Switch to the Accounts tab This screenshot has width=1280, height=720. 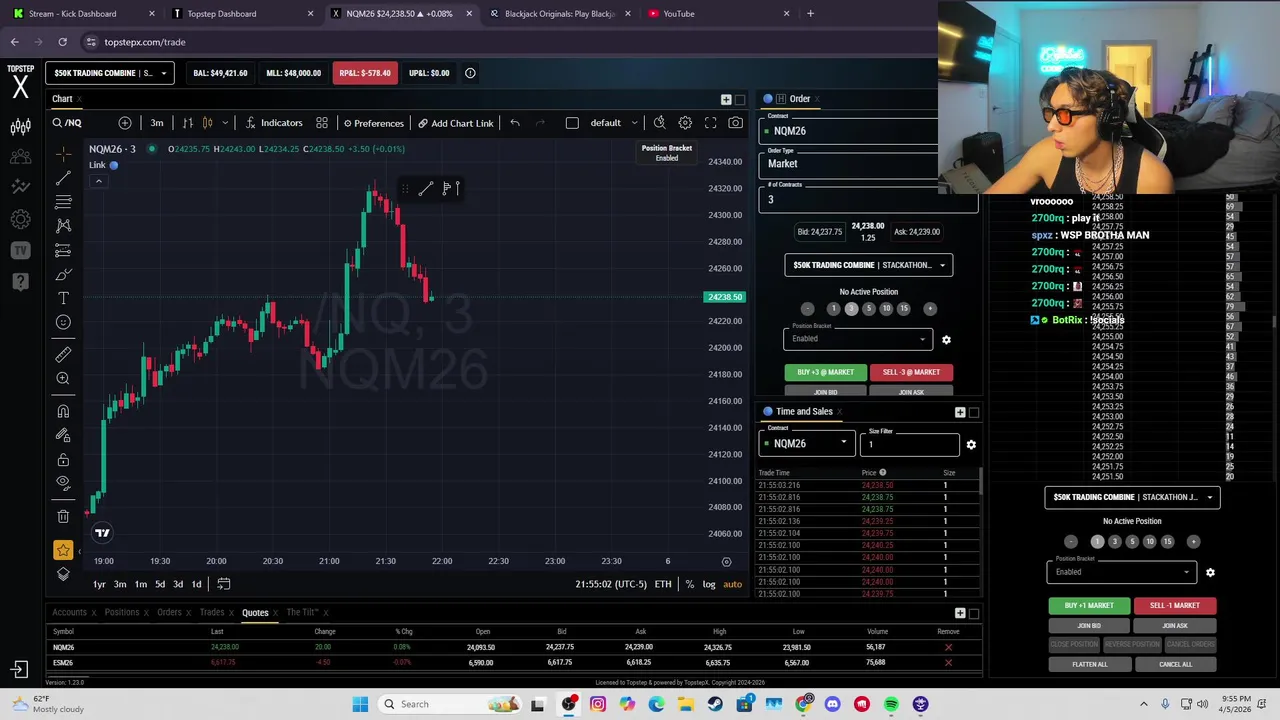tap(69, 612)
